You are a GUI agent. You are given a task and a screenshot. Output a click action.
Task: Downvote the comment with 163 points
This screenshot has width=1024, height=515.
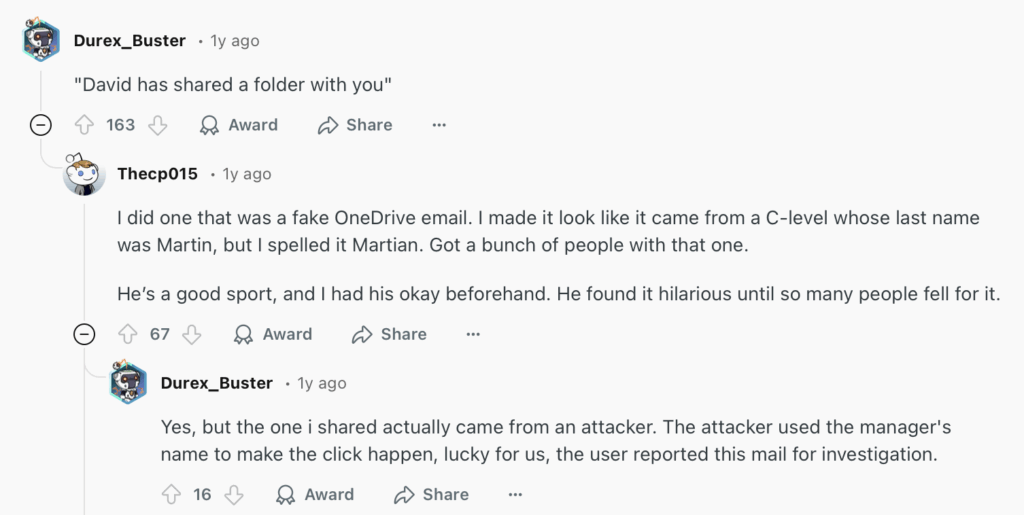click(x=157, y=125)
